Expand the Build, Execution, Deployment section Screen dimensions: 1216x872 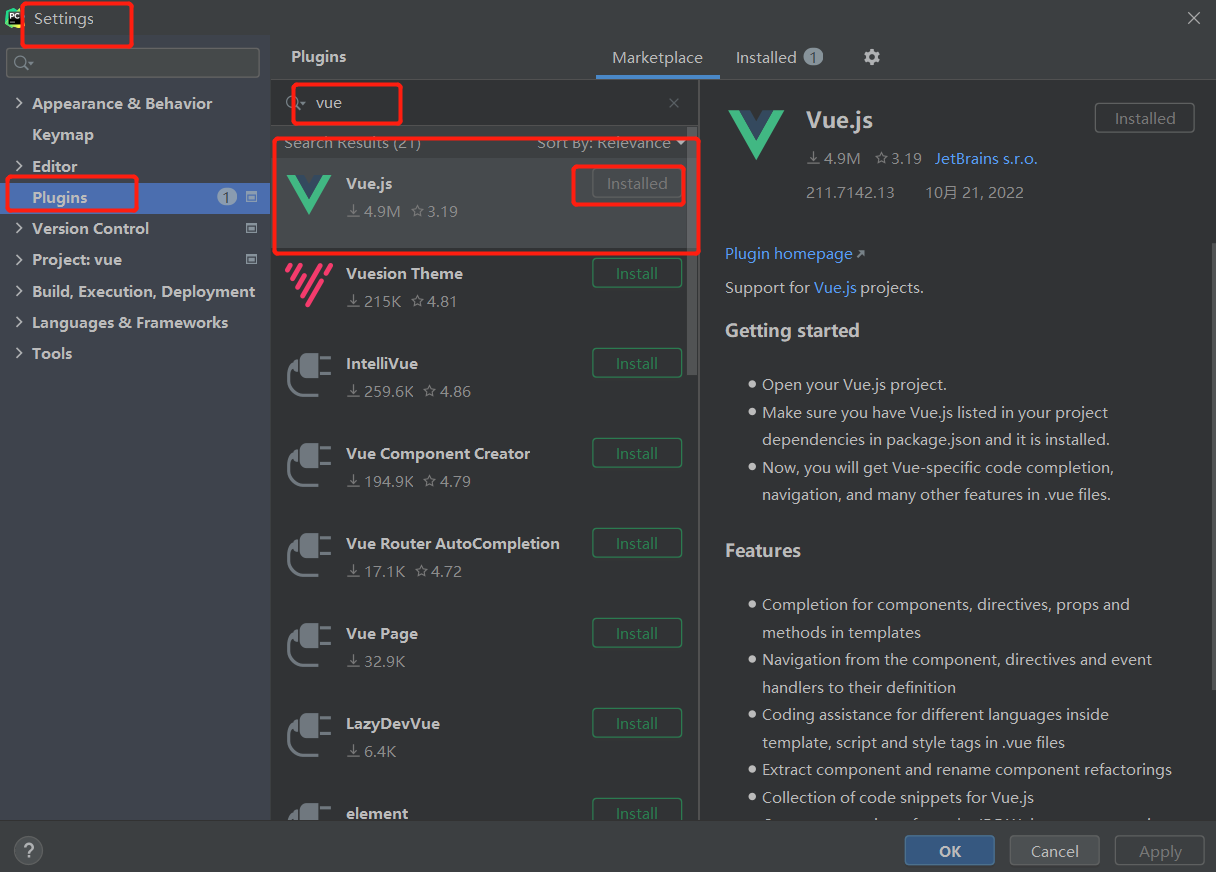[x=19, y=291]
